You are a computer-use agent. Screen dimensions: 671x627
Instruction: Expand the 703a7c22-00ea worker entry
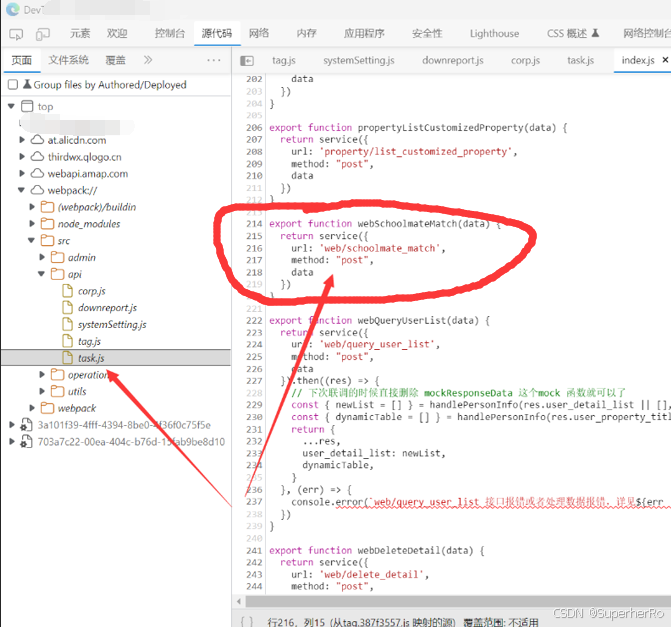12,442
